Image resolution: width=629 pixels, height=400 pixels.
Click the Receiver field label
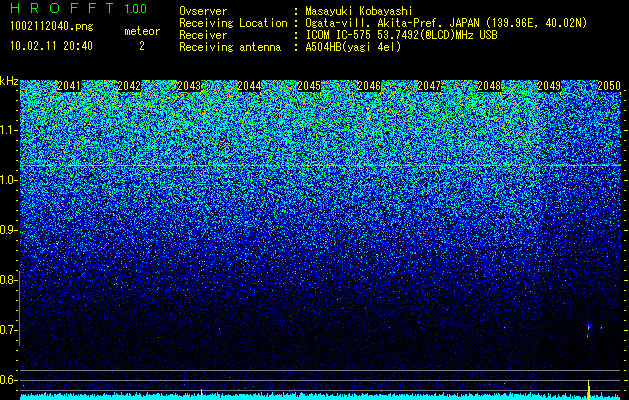[203, 35]
